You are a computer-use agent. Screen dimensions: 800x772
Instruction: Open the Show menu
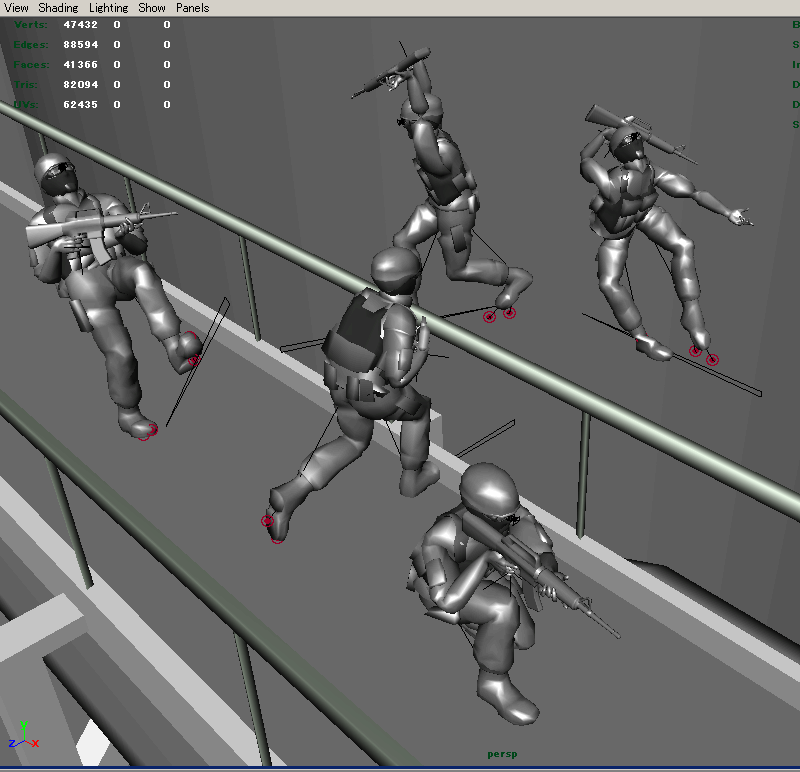[x=152, y=8]
